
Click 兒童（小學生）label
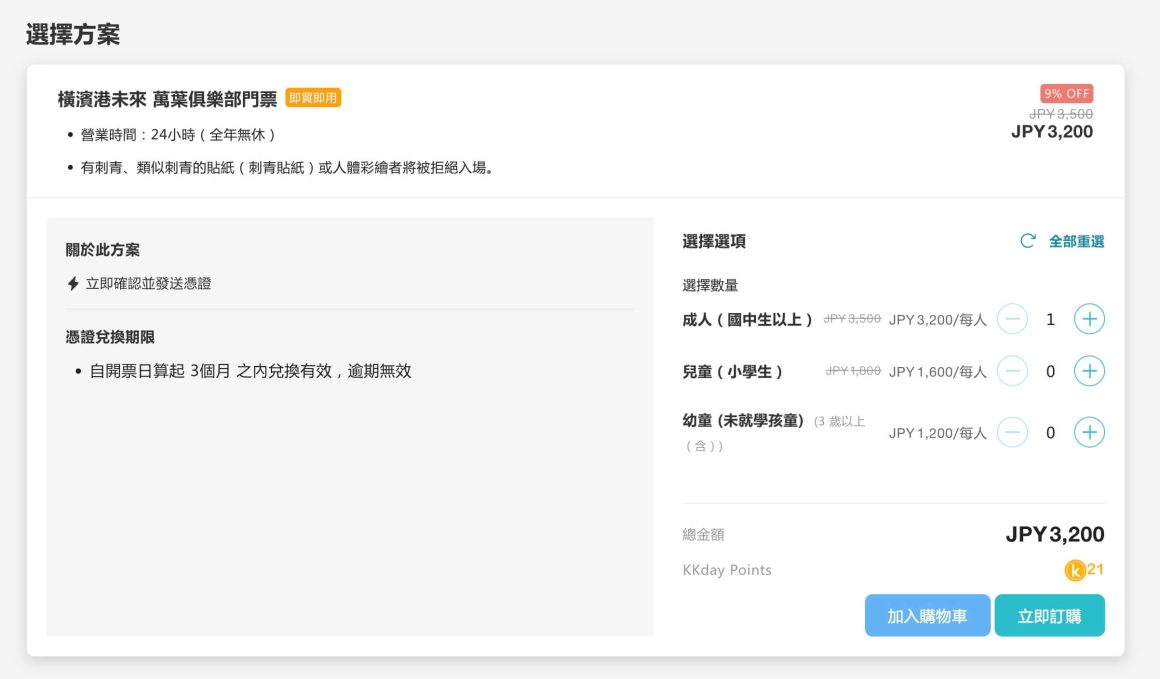733,372
